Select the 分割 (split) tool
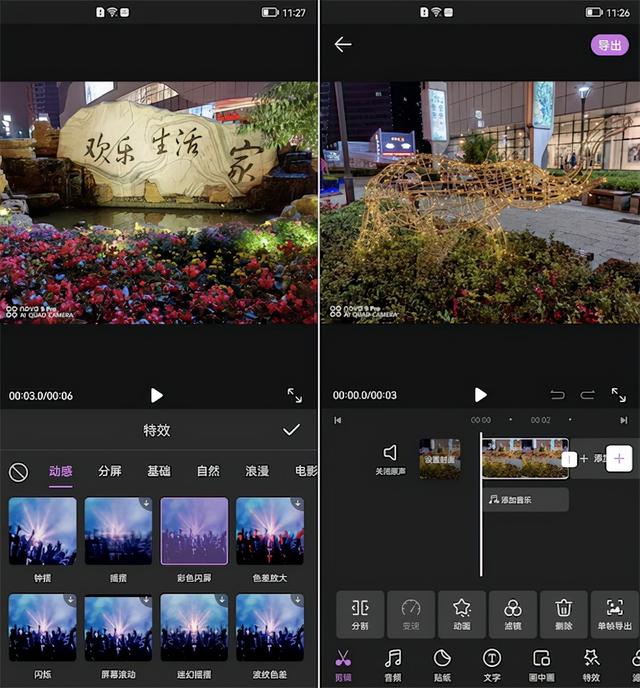Image resolution: width=640 pixels, height=688 pixels. 360,614
